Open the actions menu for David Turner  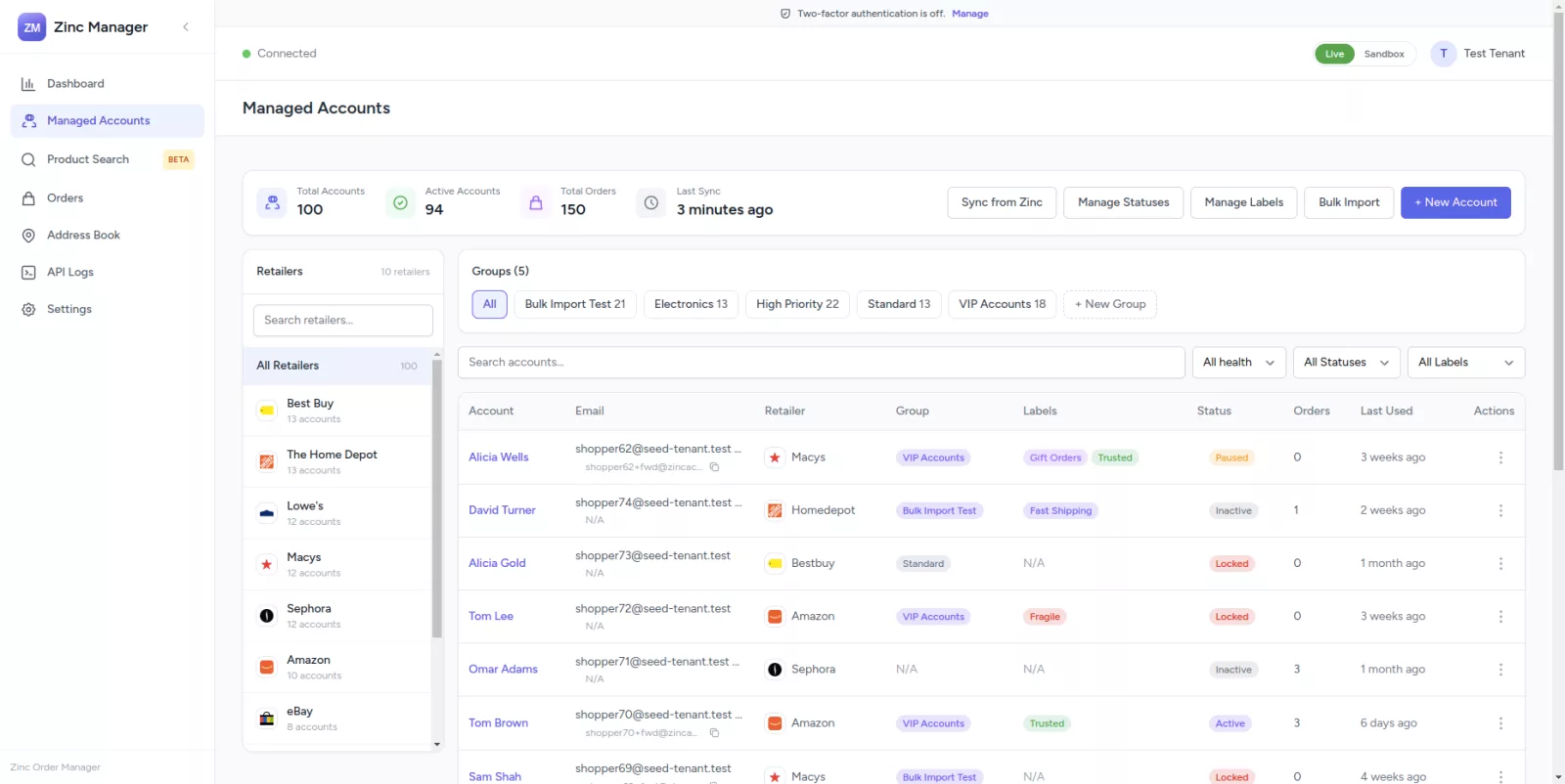coord(1500,510)
